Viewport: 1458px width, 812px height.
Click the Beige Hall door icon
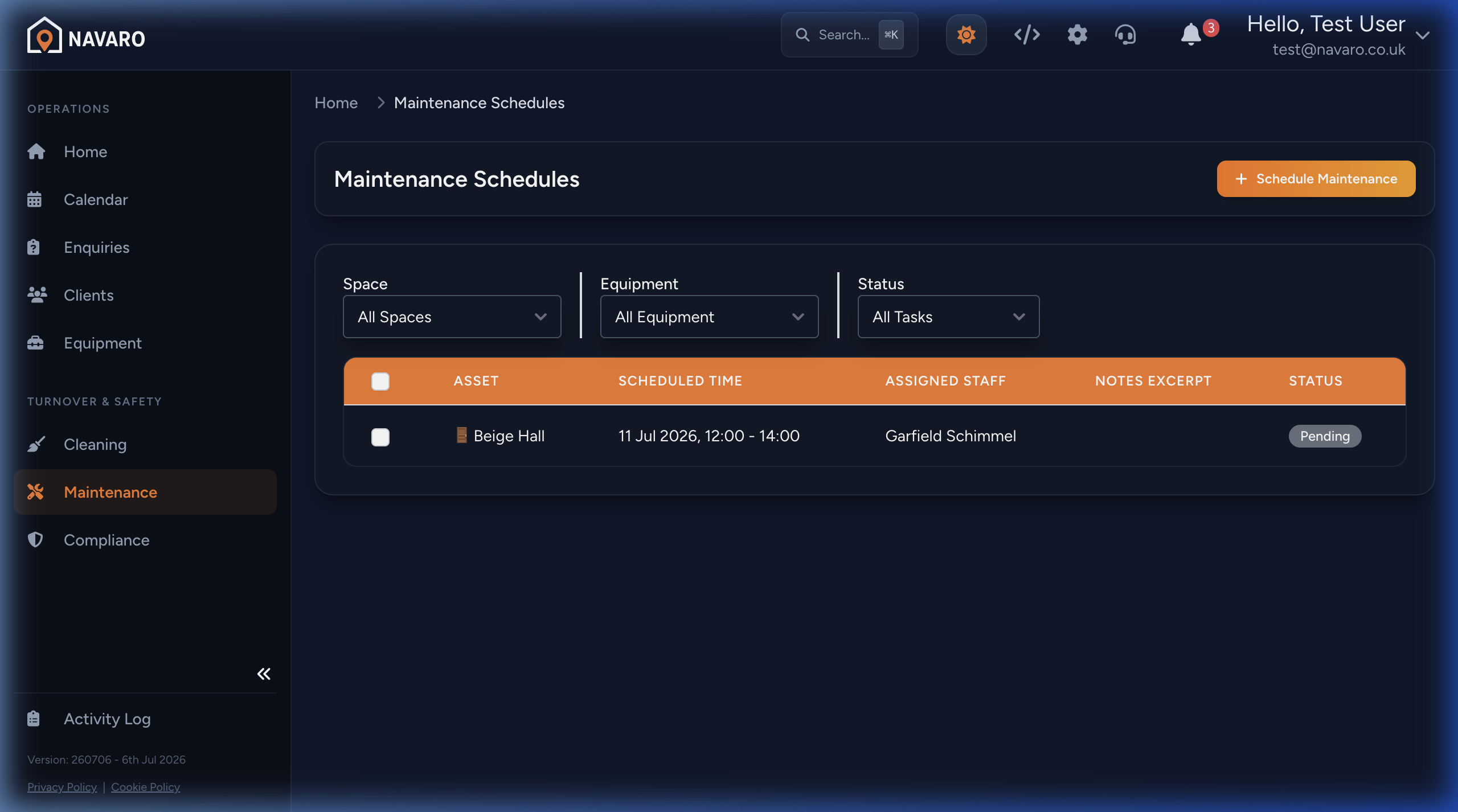point(462,435)
